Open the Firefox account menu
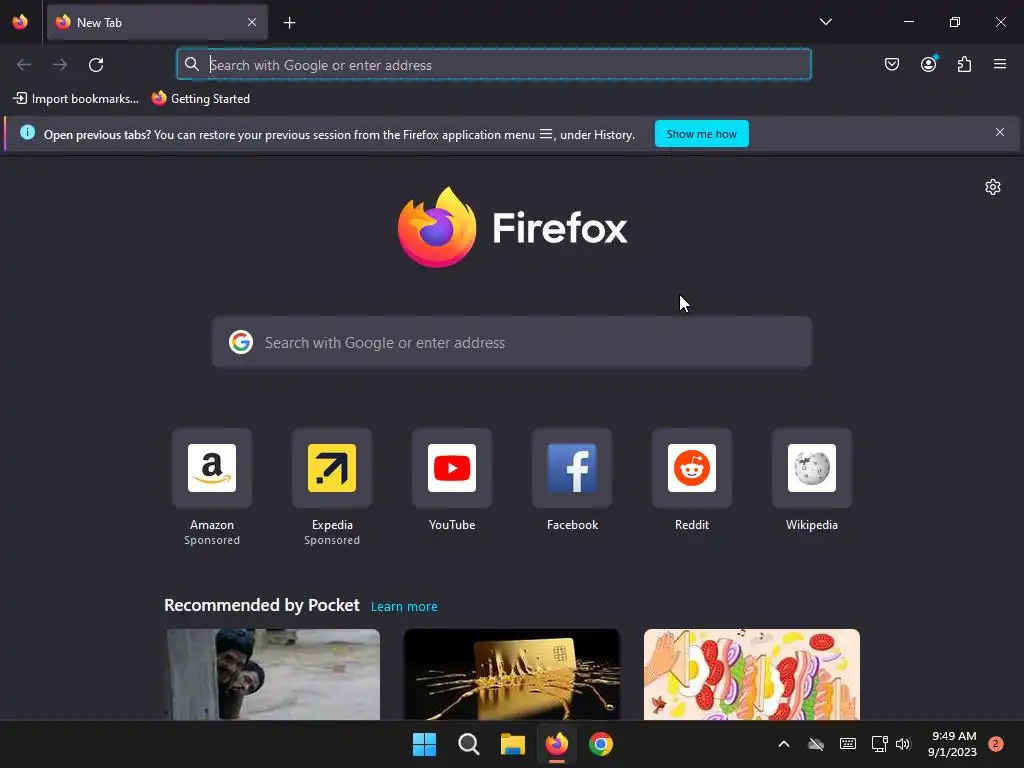The width and height of the screenshot is (1024, 768). 928,64
